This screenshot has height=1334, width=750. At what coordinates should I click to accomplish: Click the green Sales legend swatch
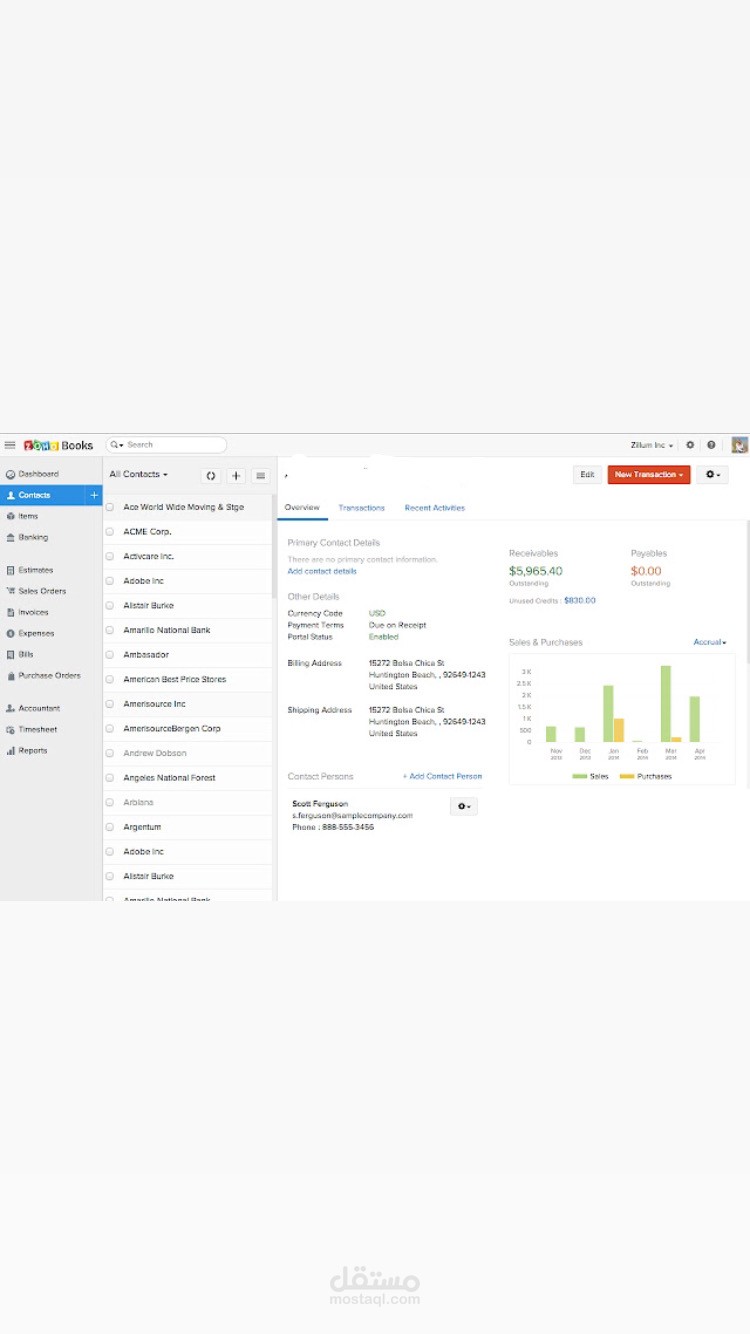(x=580, y=776)
